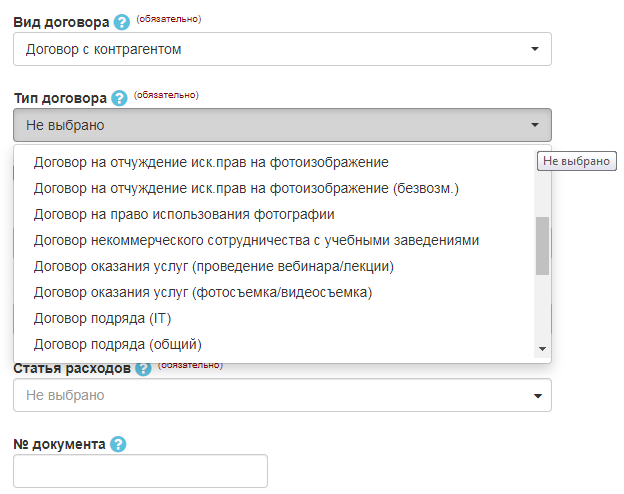
Task: Click the arrow of Статья расходов combo box
Action: (538, 396)
